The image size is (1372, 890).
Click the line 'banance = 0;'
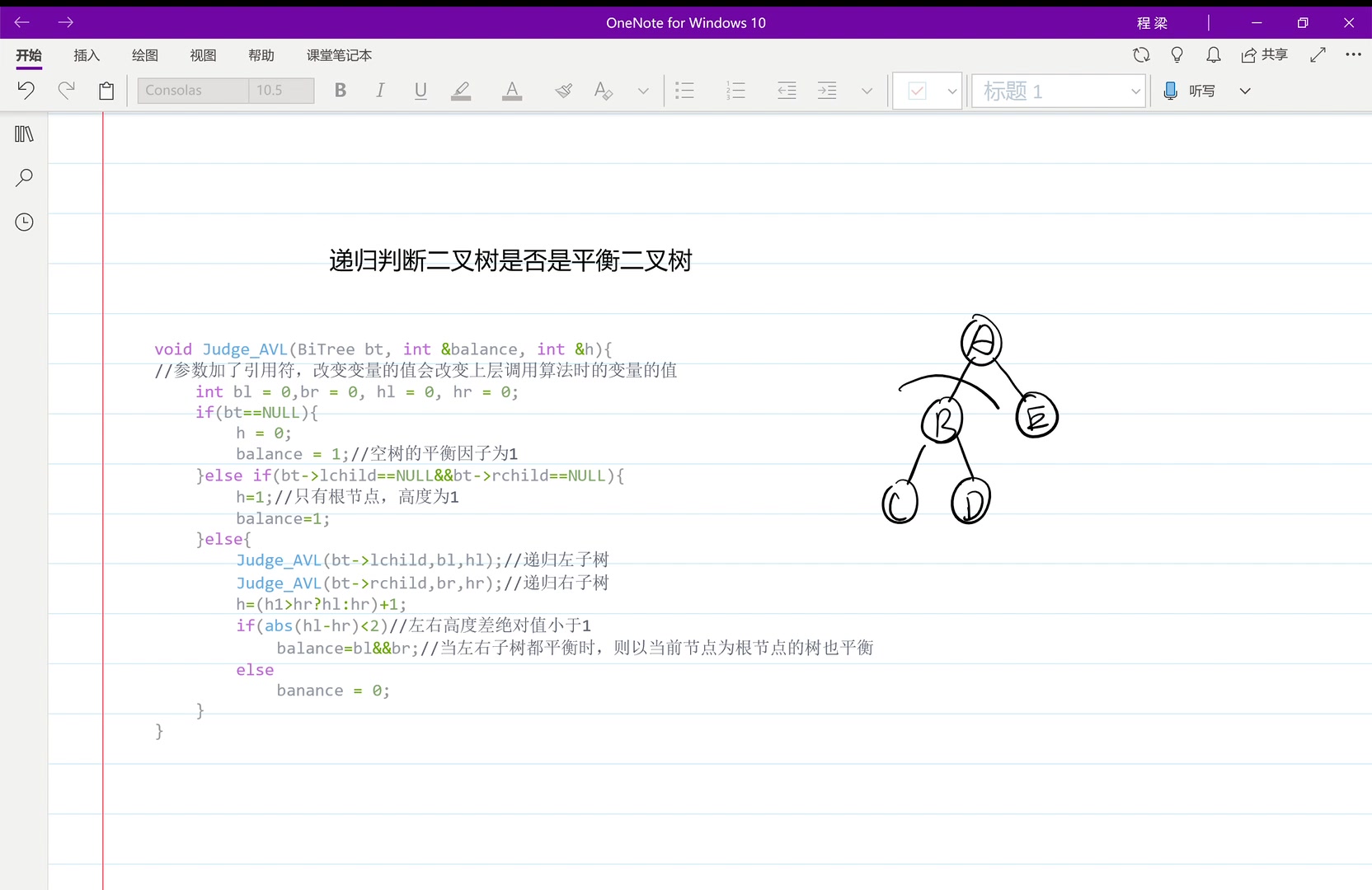[x=333, y=691]
